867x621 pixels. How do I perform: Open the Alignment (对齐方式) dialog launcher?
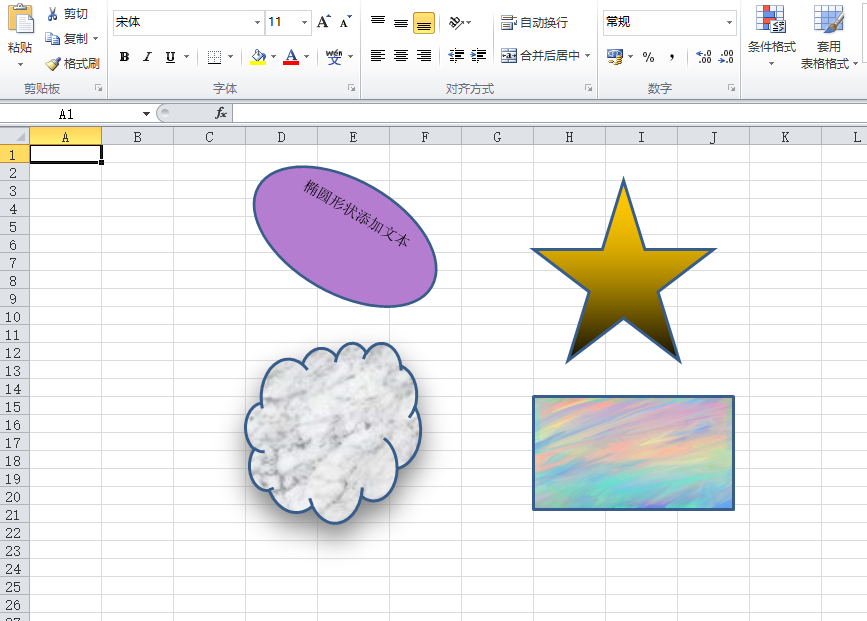click(588, 88)
